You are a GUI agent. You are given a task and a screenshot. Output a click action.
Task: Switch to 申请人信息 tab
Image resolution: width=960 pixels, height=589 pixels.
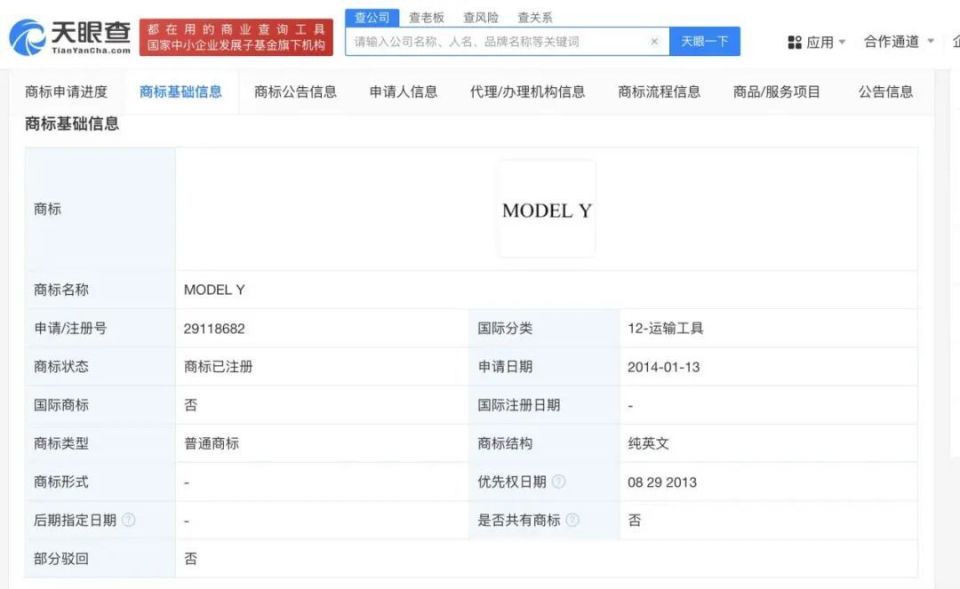coord(403,92)
